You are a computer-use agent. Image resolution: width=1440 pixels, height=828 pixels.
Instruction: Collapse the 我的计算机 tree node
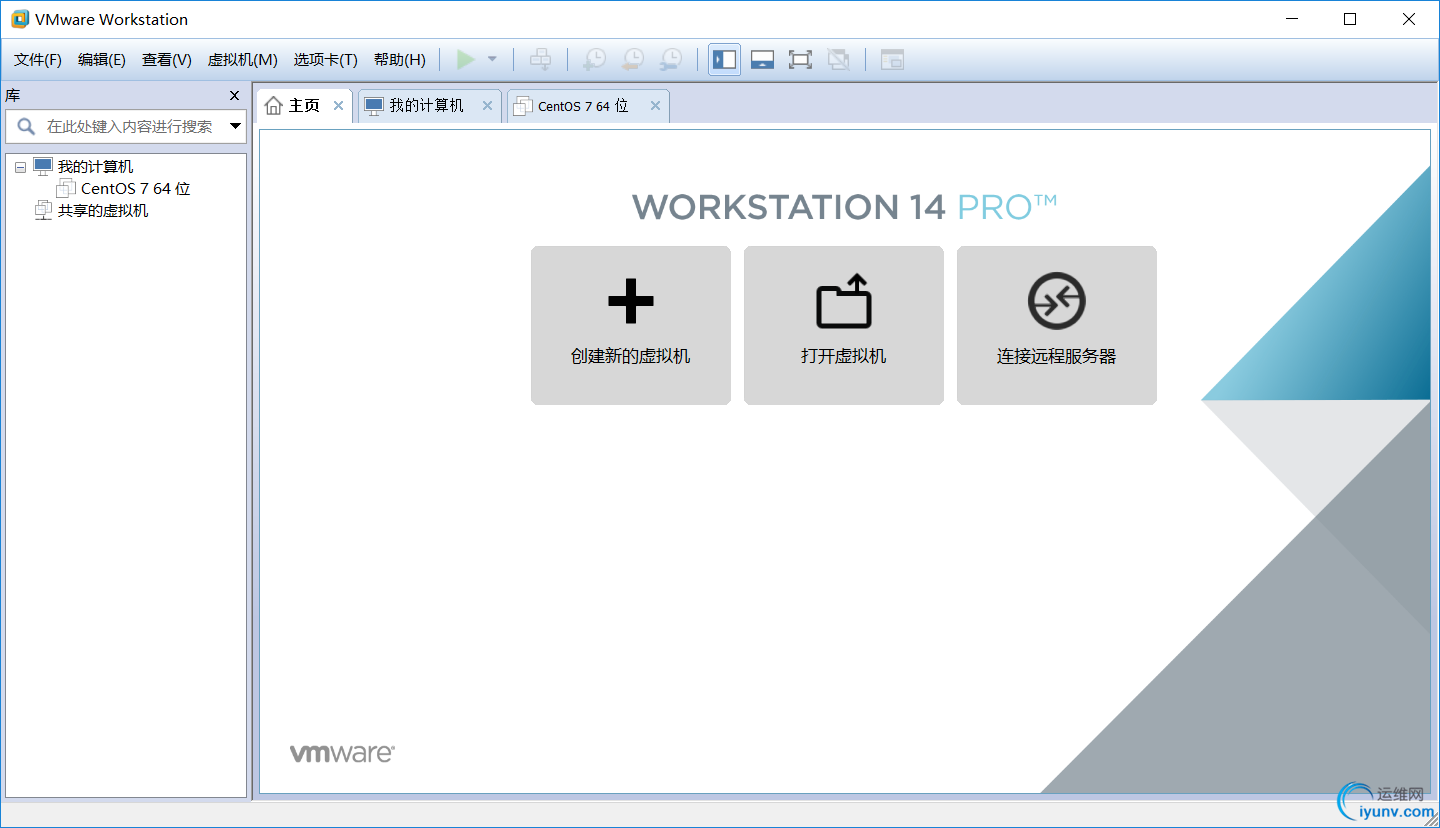(20, 168)
